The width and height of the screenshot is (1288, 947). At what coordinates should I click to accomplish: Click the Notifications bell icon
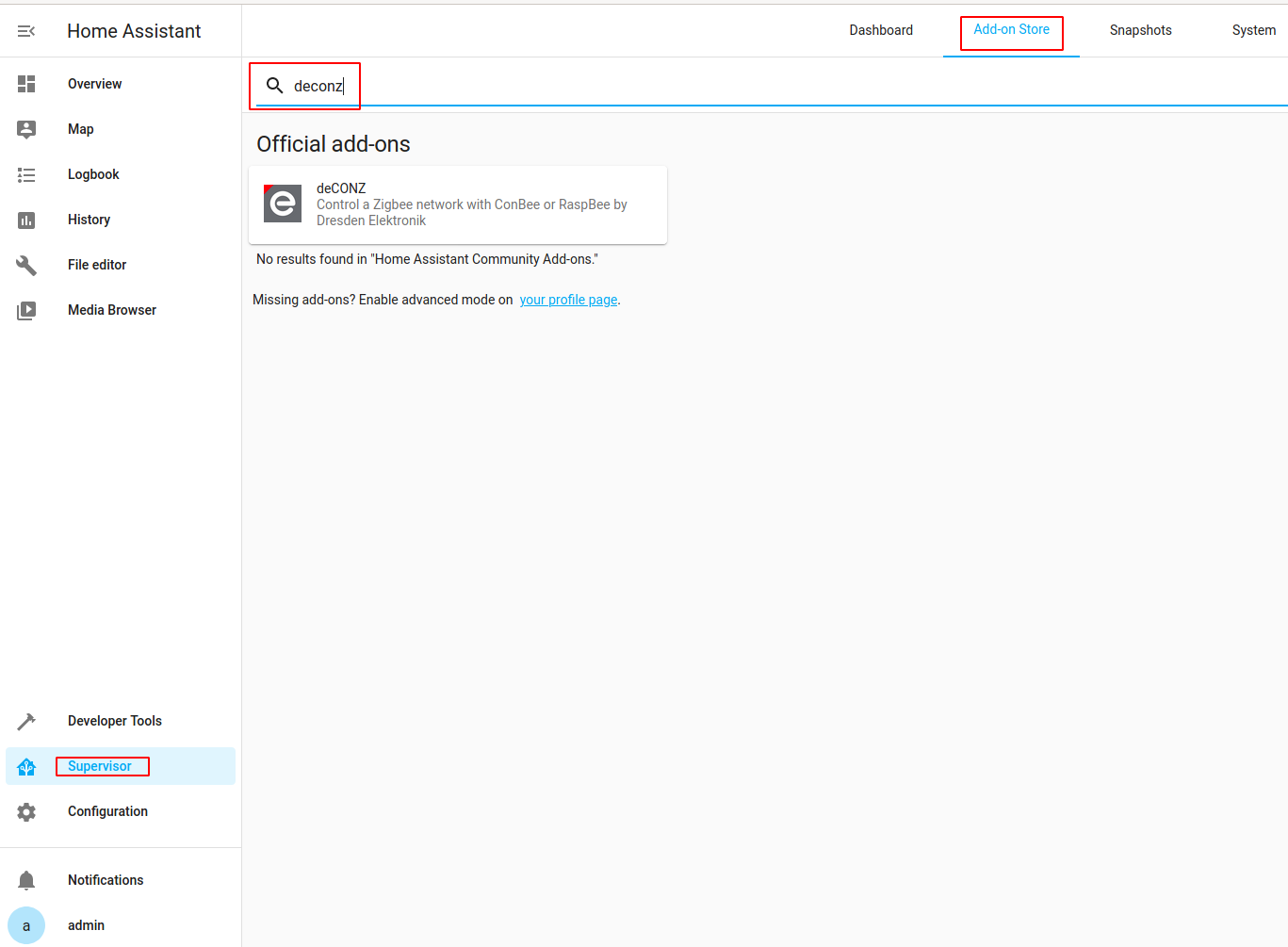coord(26,880)
